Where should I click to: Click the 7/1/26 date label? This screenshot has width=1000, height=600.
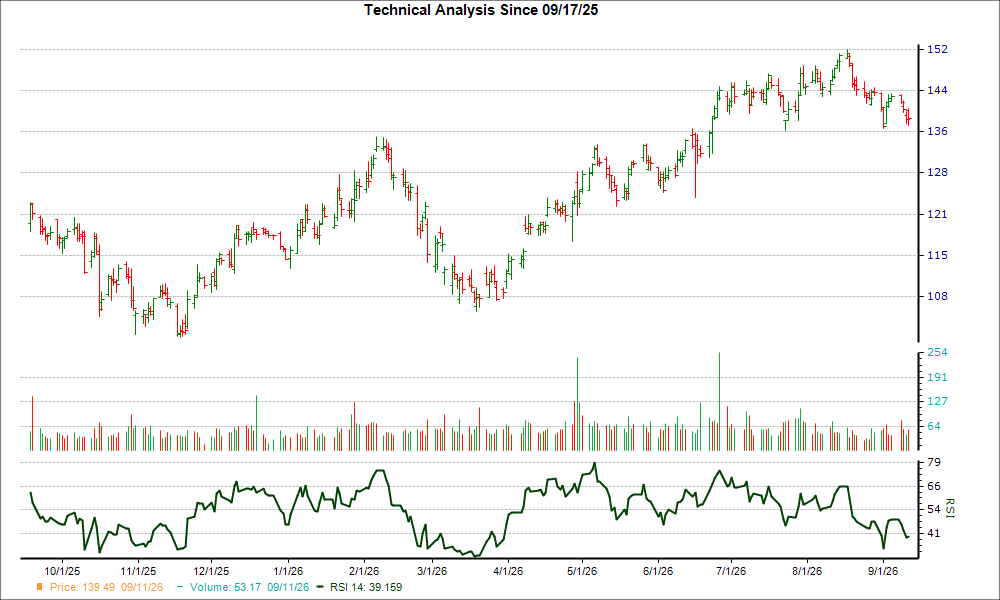pyautogui.click(x=731, y=571)
